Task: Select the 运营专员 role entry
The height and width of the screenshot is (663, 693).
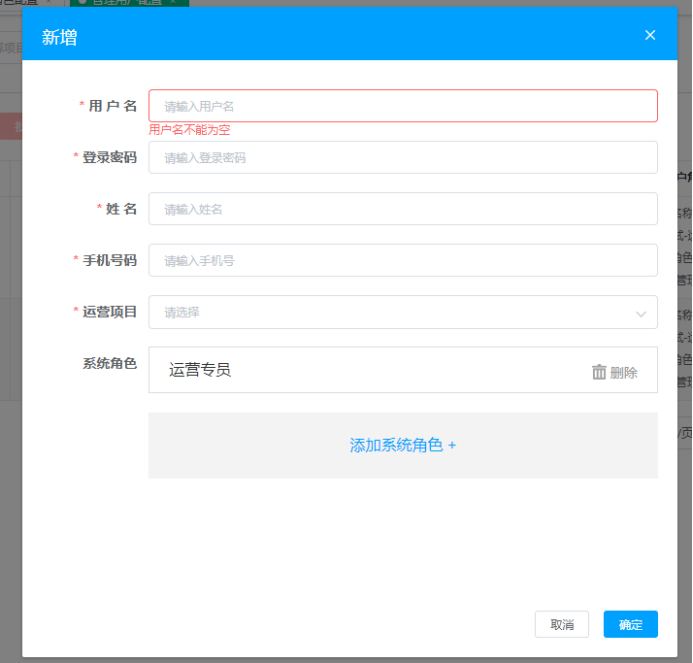Action: pos(200,370)
